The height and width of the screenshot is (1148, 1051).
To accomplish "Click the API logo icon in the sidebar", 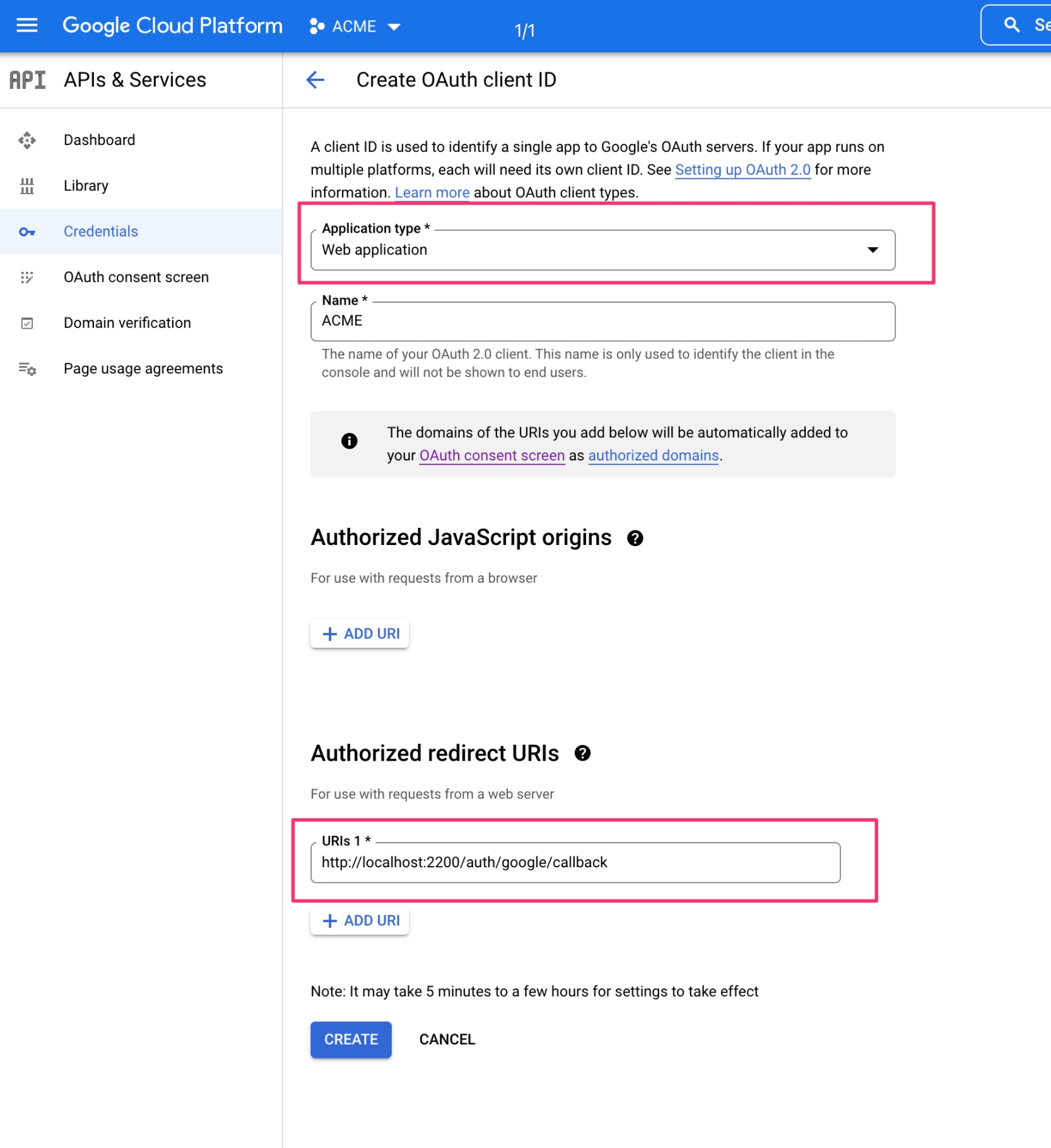I will tap(28, 80).
